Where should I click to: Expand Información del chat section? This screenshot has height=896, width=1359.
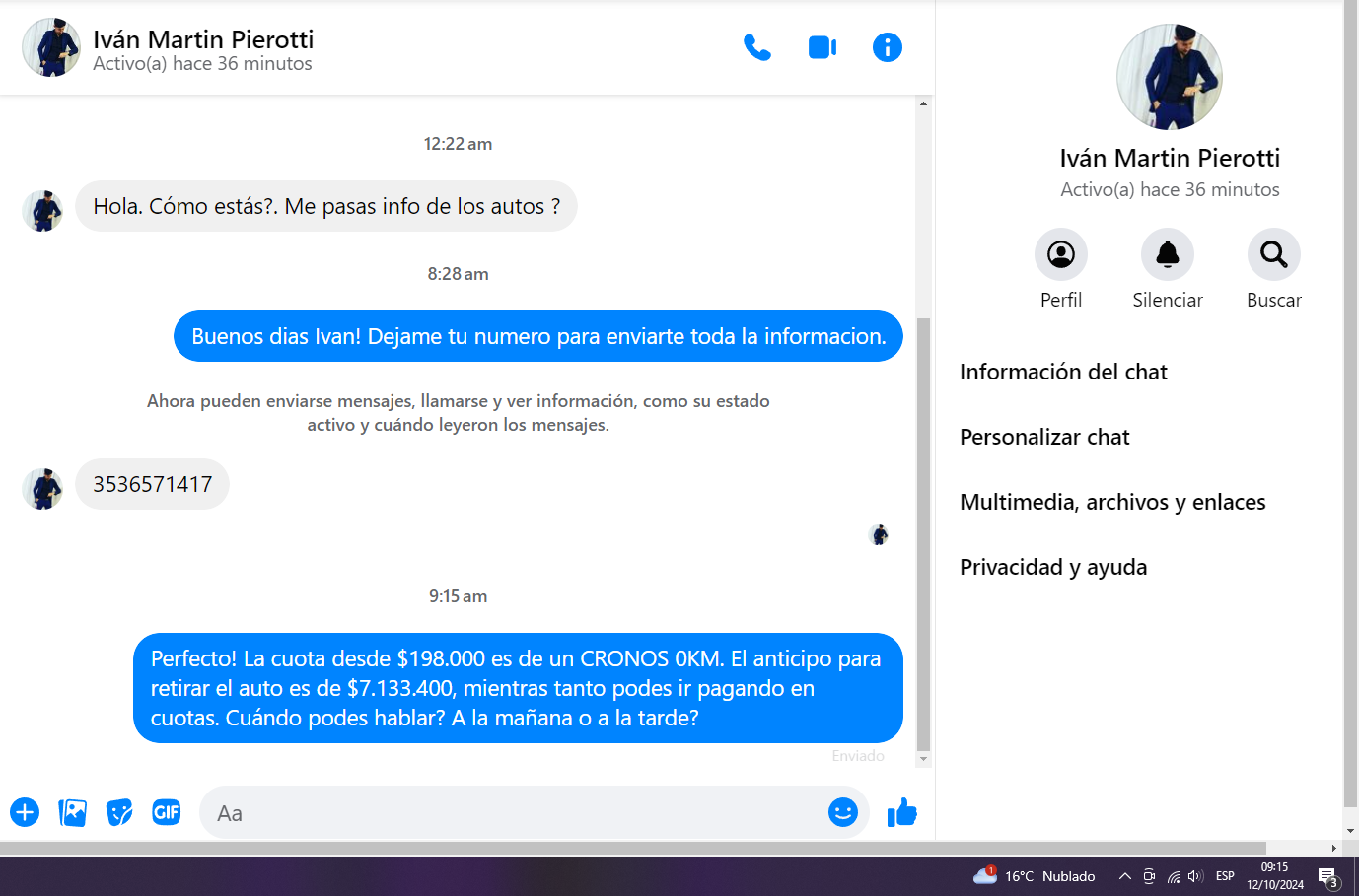point(1063,372)
